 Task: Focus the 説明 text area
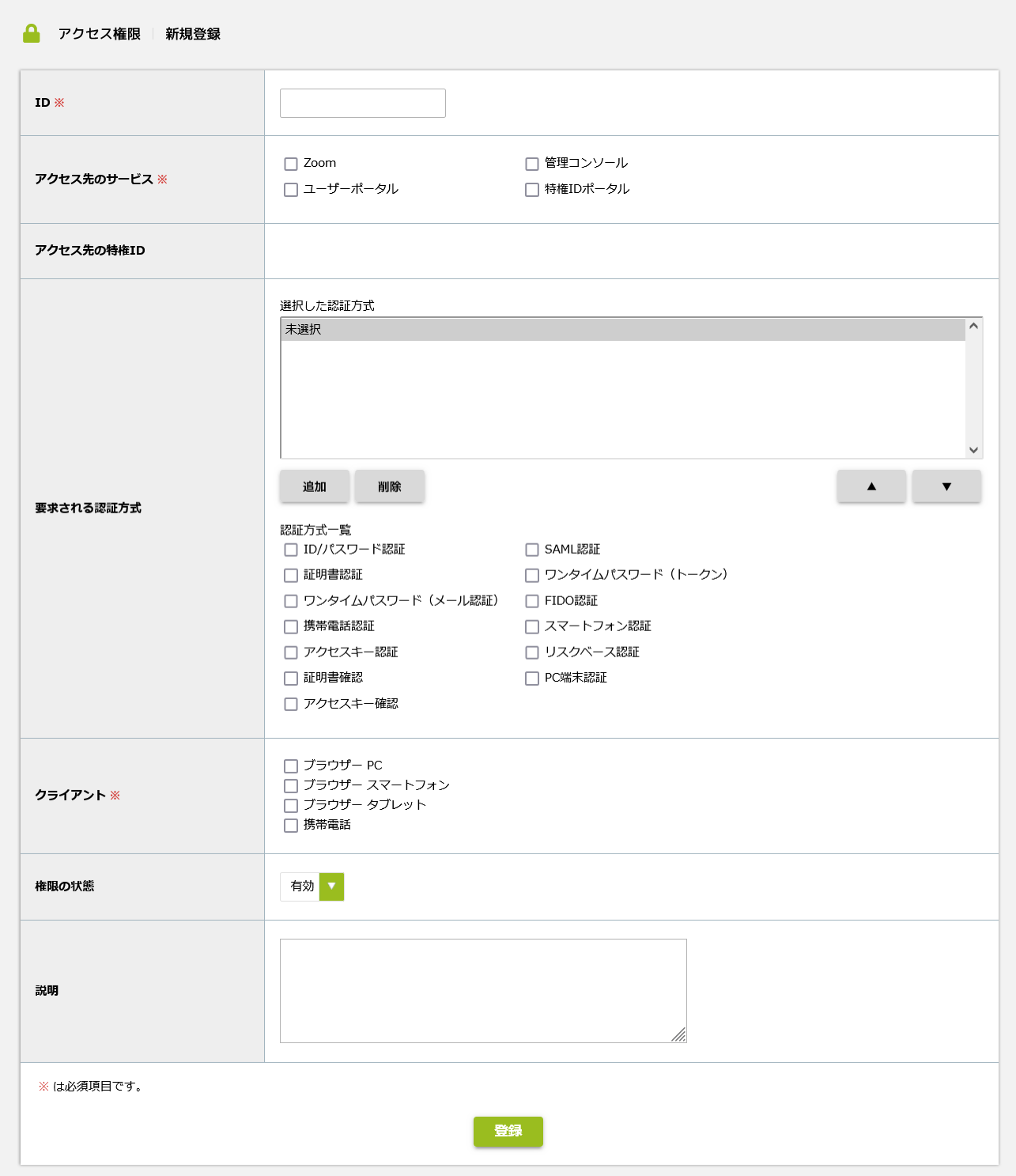click(x=483, y=991)
